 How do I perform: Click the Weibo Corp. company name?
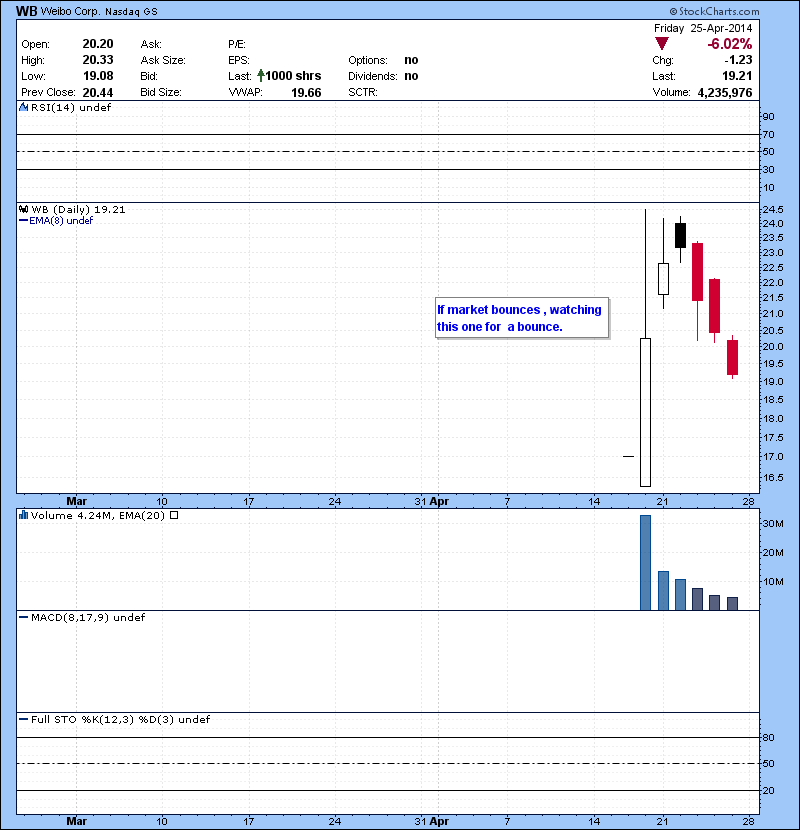70,11
